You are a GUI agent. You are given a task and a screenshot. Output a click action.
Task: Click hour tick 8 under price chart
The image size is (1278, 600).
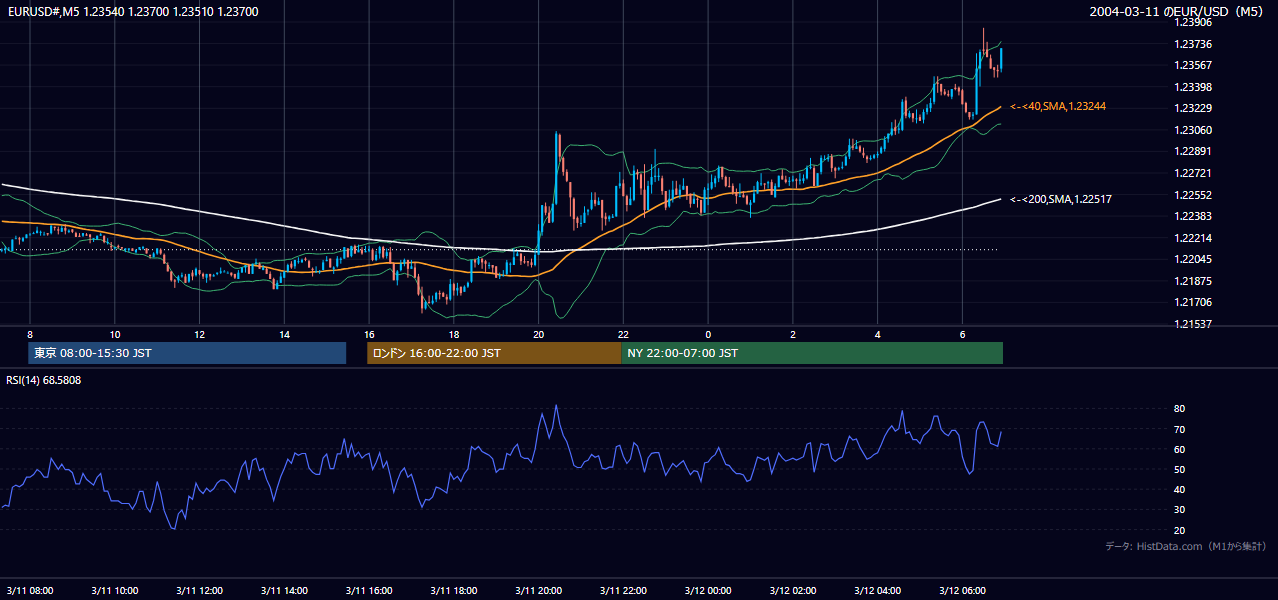30,334
